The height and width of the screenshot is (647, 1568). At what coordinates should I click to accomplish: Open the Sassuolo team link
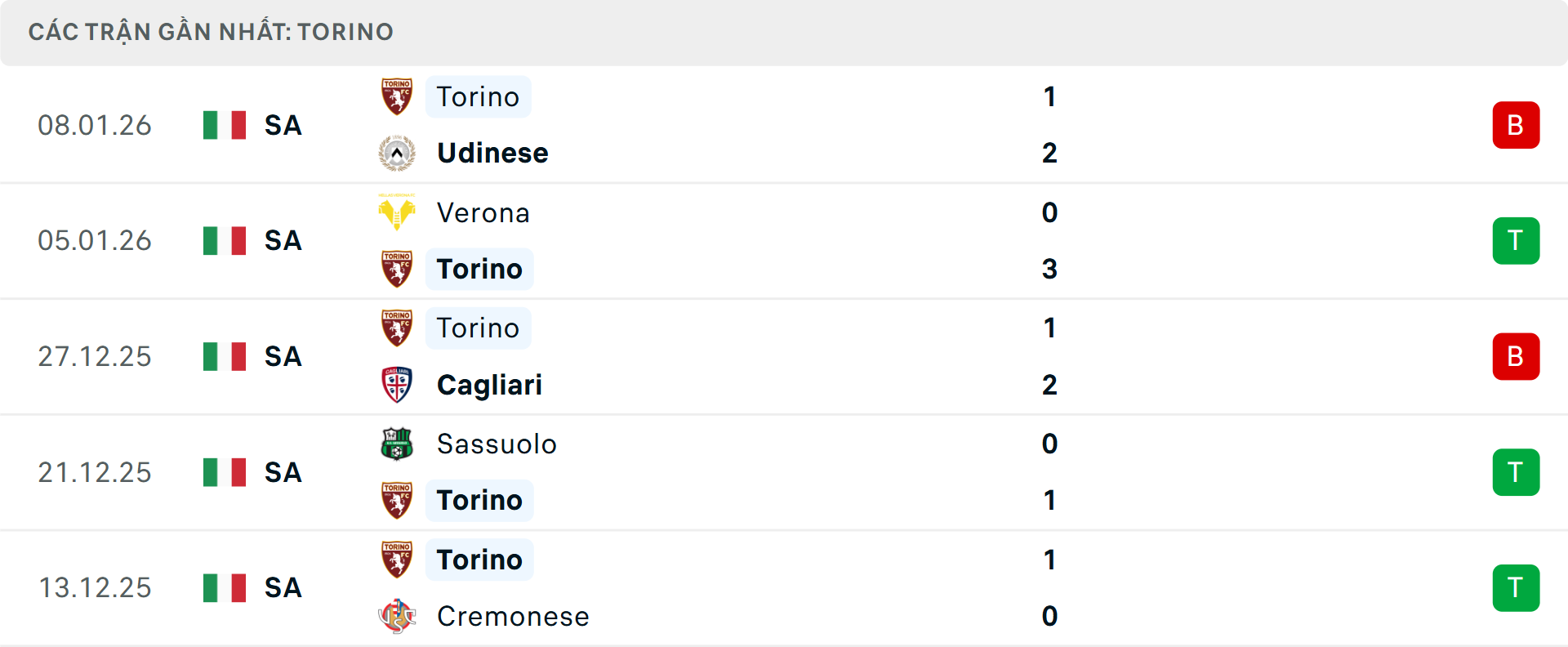(497, 444)
